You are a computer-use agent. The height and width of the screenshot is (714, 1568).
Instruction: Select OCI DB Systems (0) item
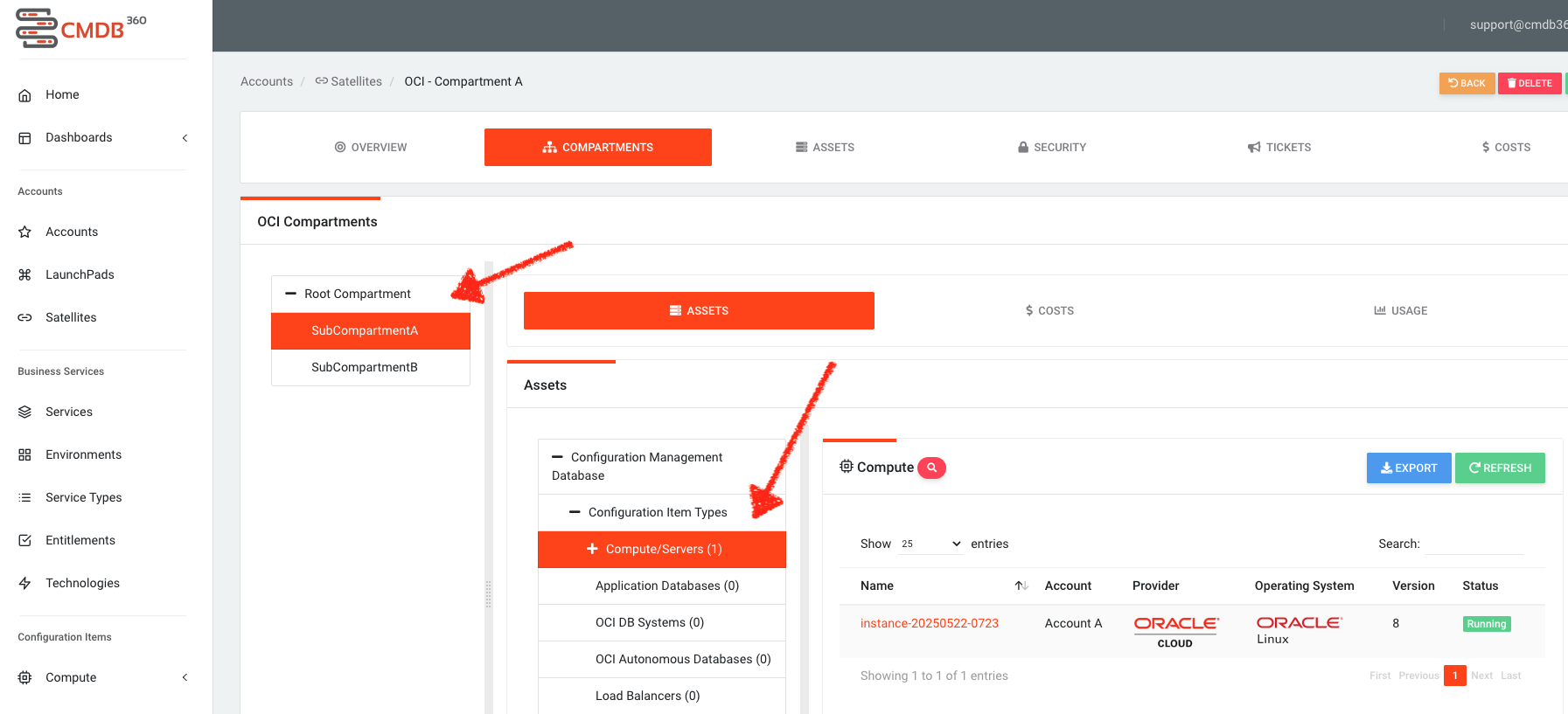[x=662, y=623]
